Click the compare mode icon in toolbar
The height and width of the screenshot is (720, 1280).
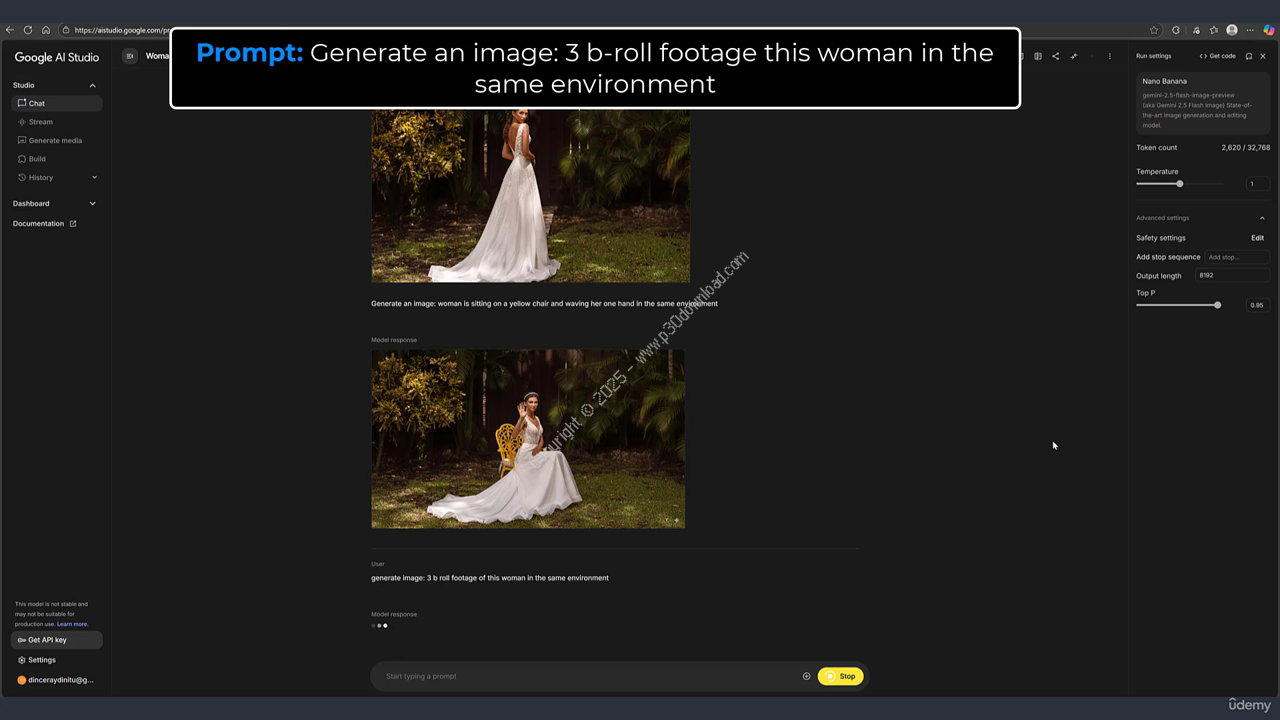coord(1037,56)
